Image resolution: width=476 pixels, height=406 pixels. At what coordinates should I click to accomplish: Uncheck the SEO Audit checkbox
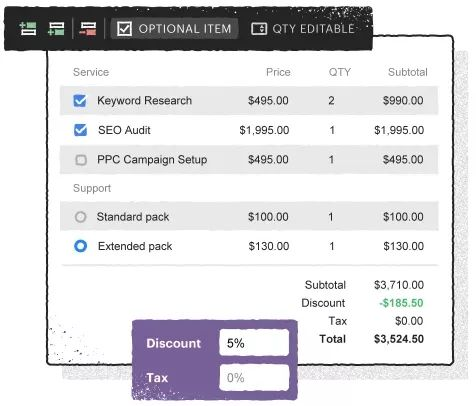(80, 130)
